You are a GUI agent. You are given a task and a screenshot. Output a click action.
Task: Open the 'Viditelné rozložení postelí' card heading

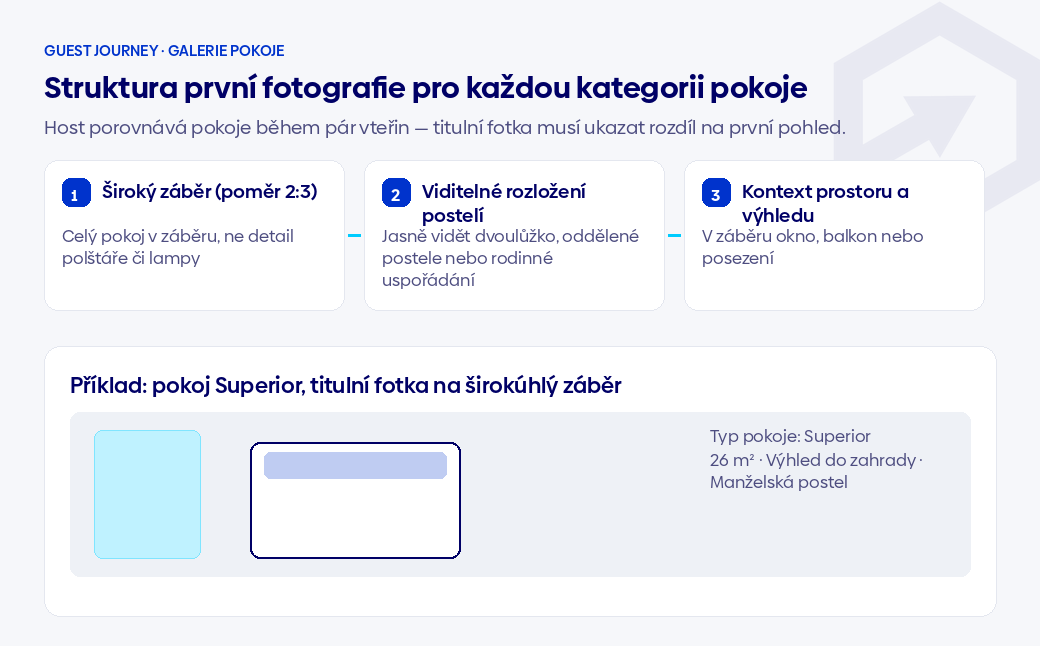(503, 204)
